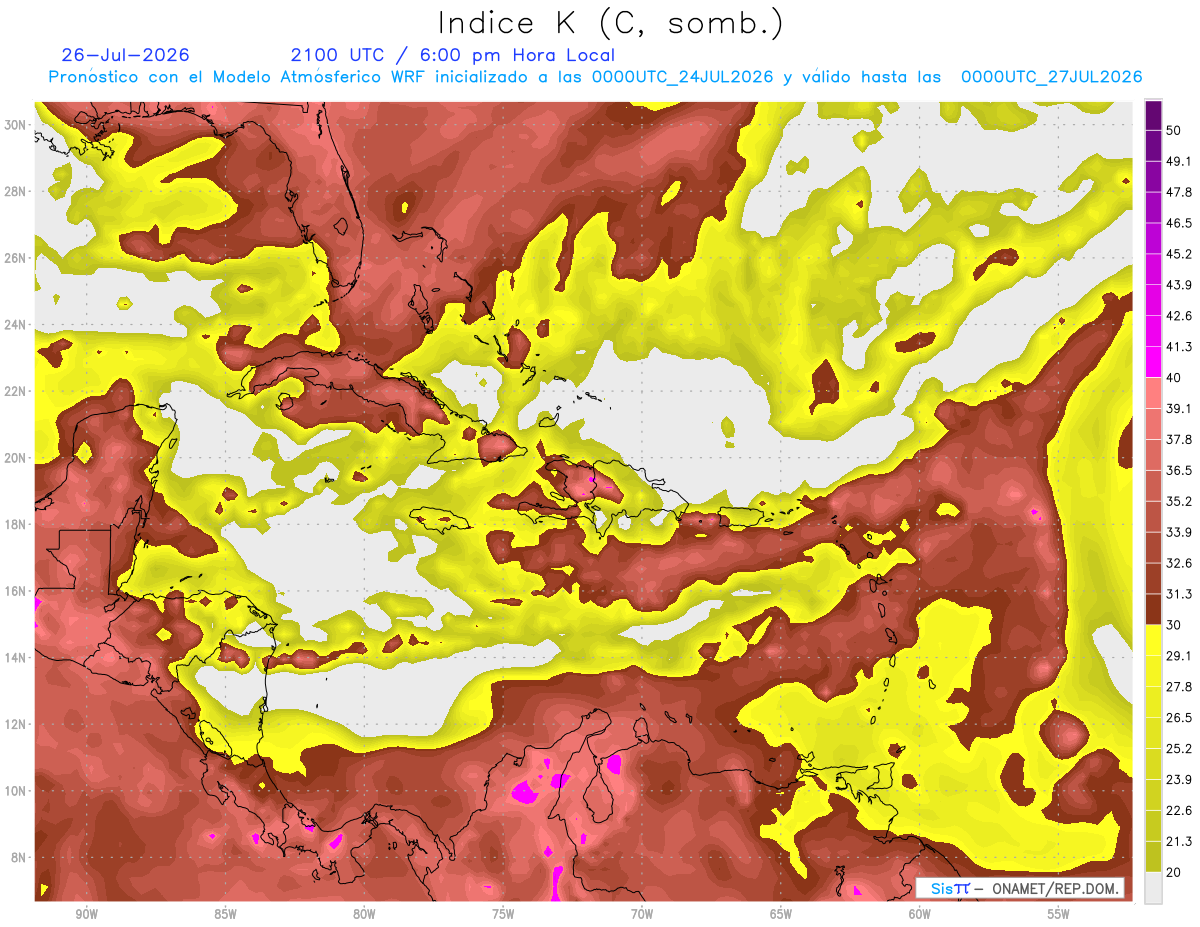Click the "75W" longitude label
The height and width of the screenshot is (927, 1200).
503,915
